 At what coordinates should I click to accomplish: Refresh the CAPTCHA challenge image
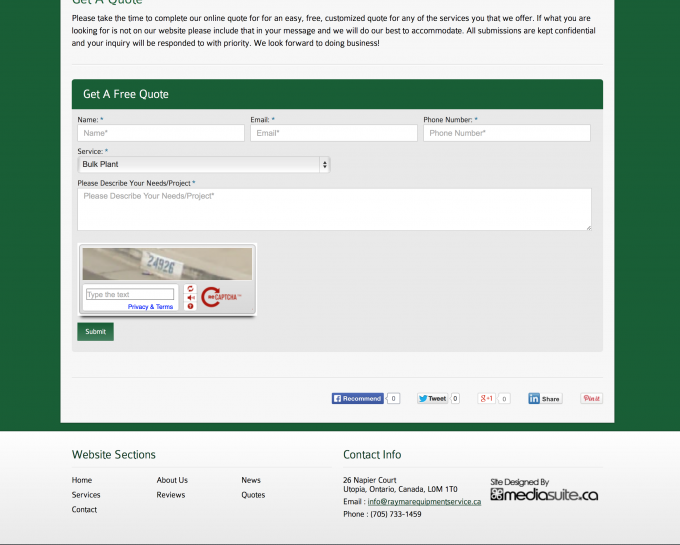pos(190,288)
